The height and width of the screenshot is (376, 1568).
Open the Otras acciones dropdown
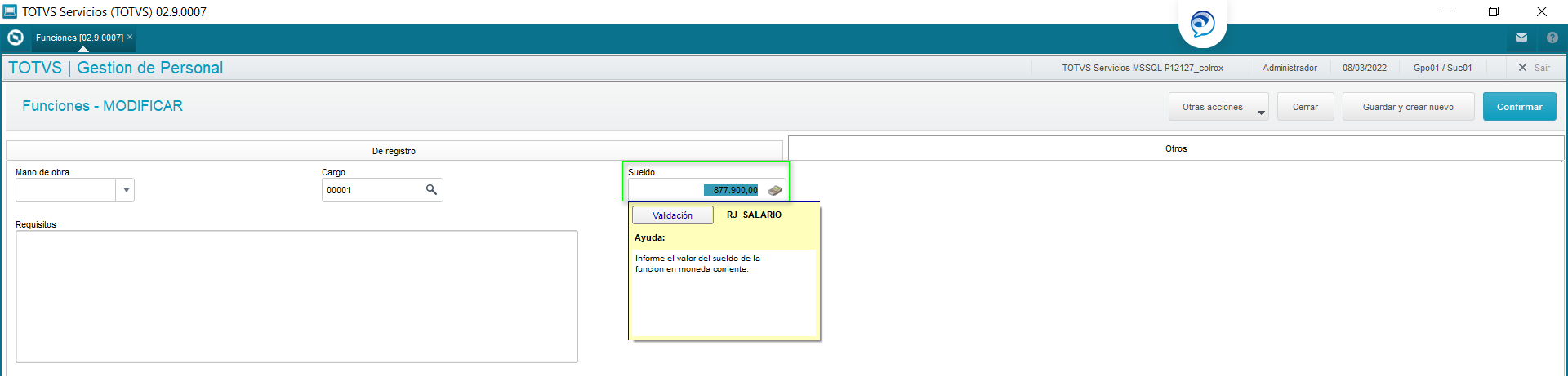(1218, 107)
